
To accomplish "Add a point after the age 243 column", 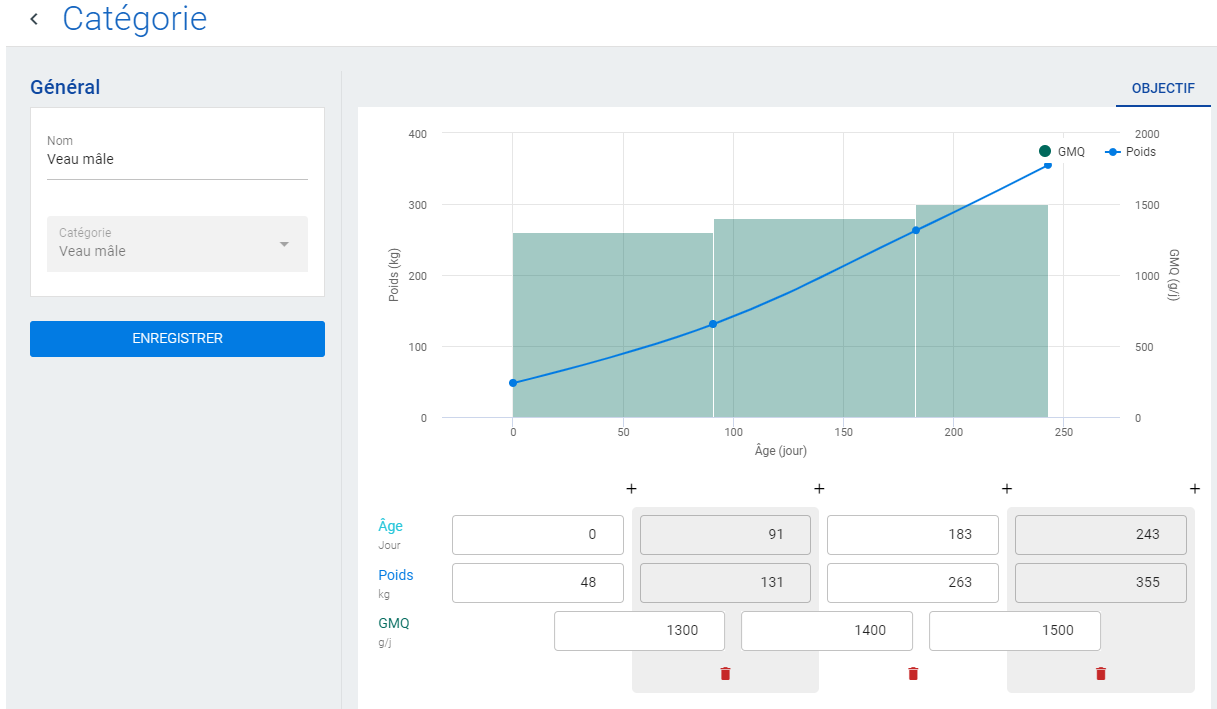I will coord(1195,489).
